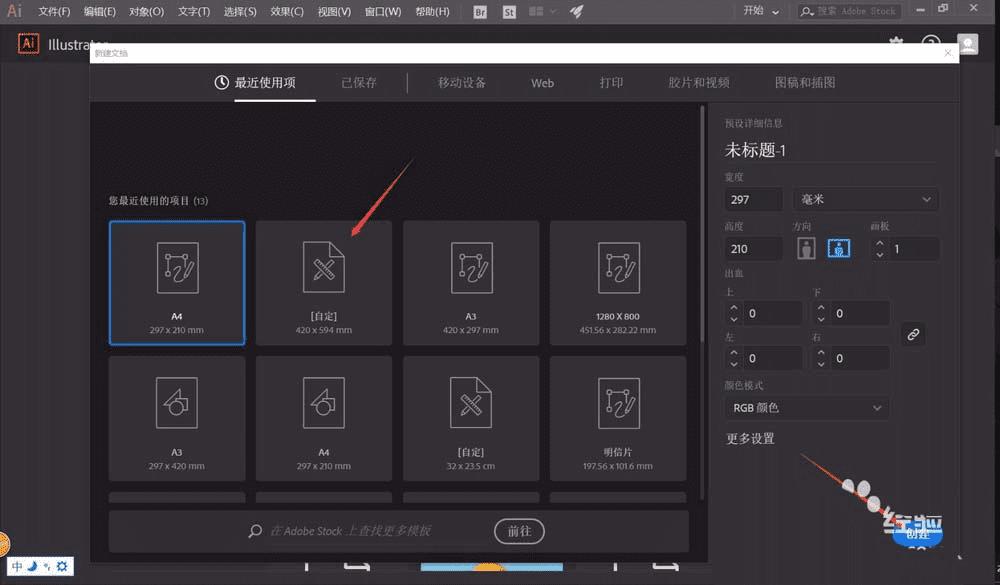Choose portrait orientation icon

tap(806, 248)
